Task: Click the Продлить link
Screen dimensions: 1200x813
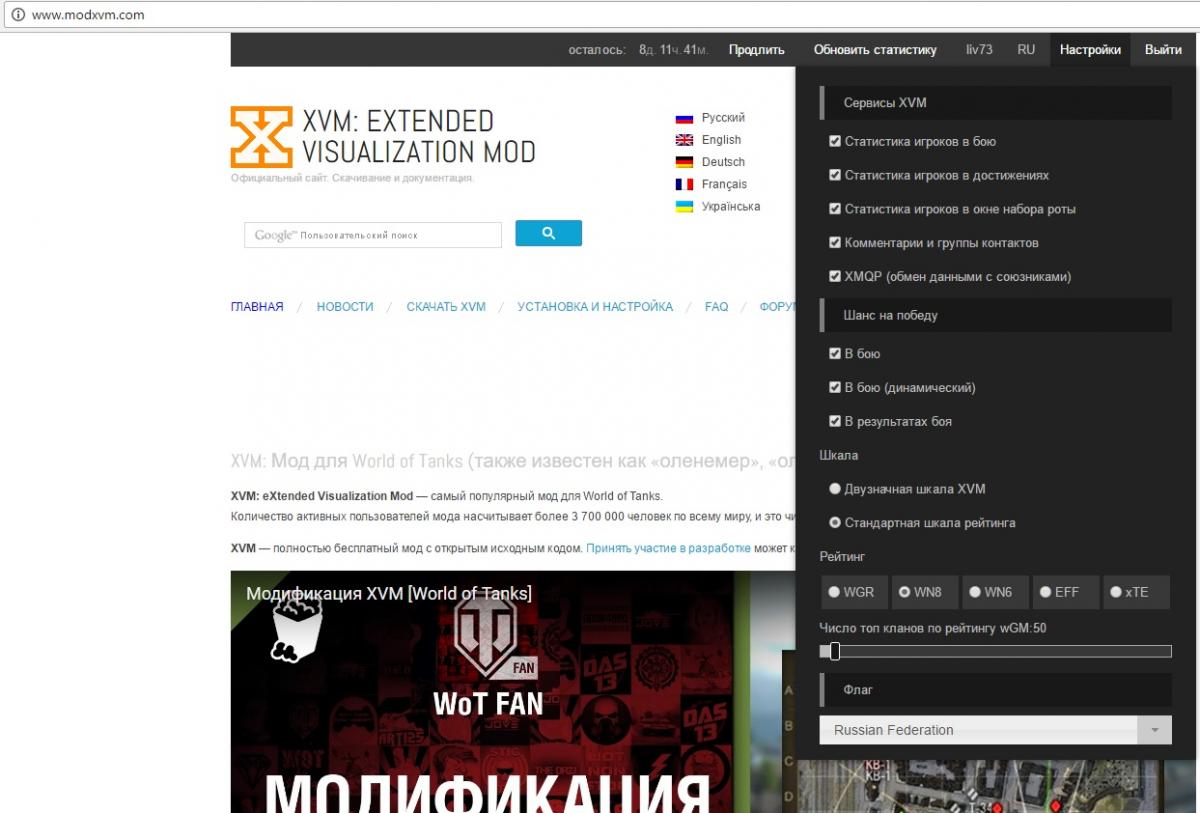Action: click(757, 49)
